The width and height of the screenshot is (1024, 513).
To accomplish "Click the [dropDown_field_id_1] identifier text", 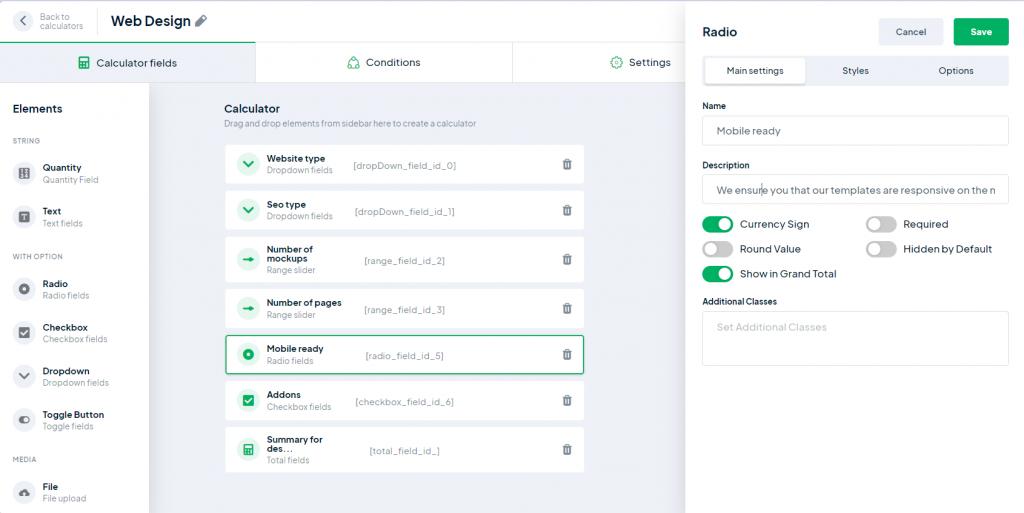I will tap(404, 212).
